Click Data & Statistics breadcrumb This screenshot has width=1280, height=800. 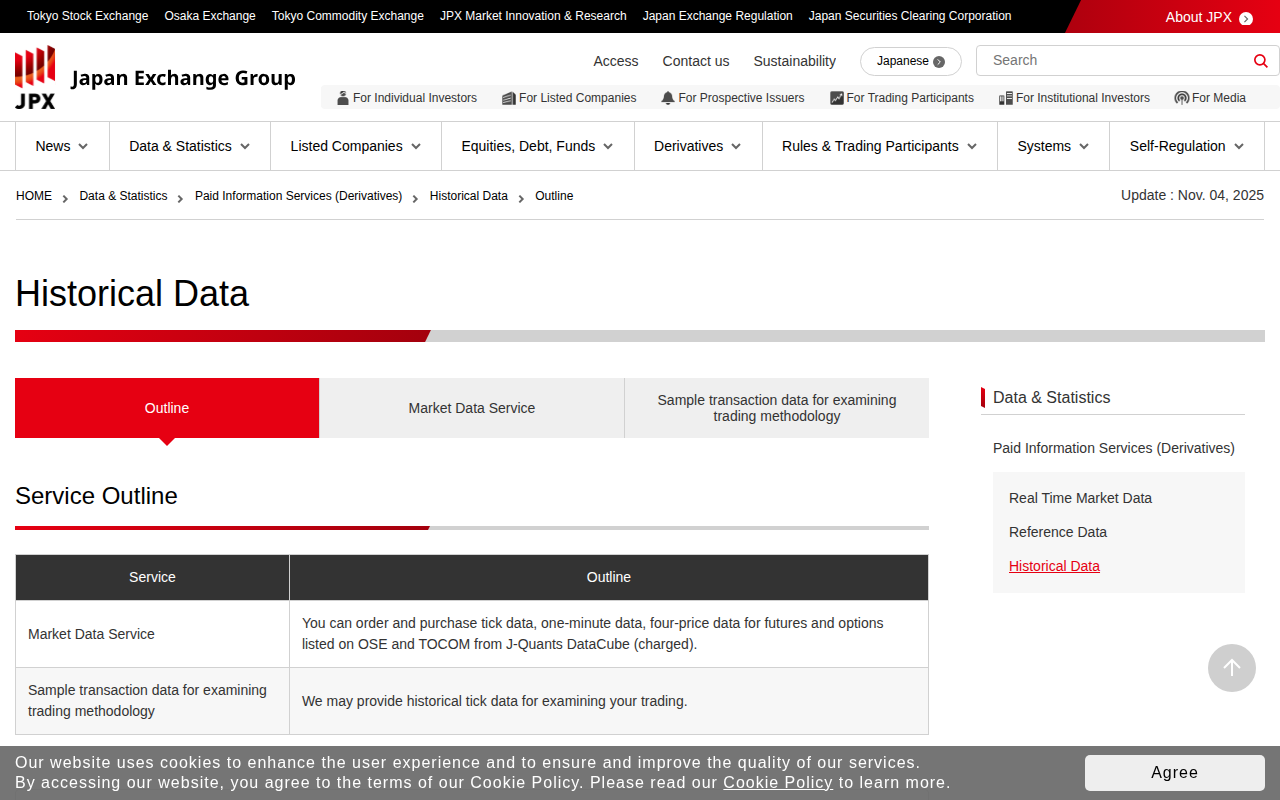pos(124,196)
